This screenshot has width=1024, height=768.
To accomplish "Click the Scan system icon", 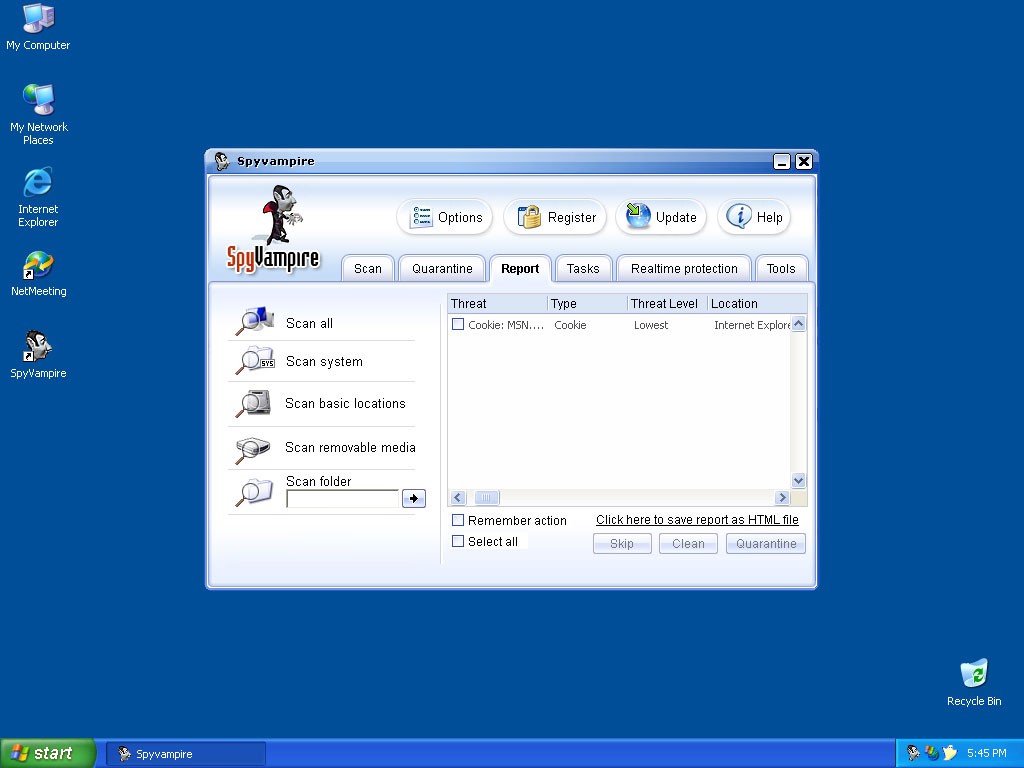I will 254,360.
